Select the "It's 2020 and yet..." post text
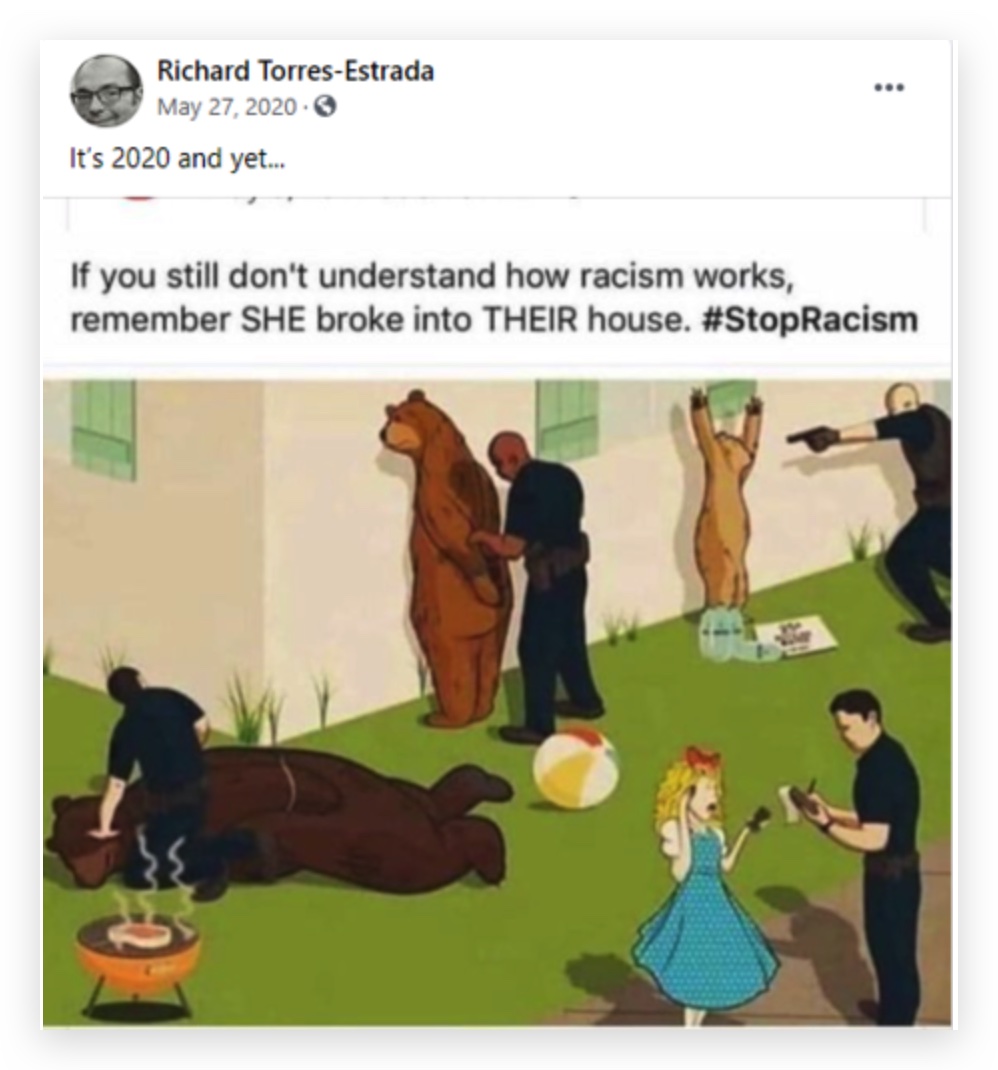 (x=177, y=158)
